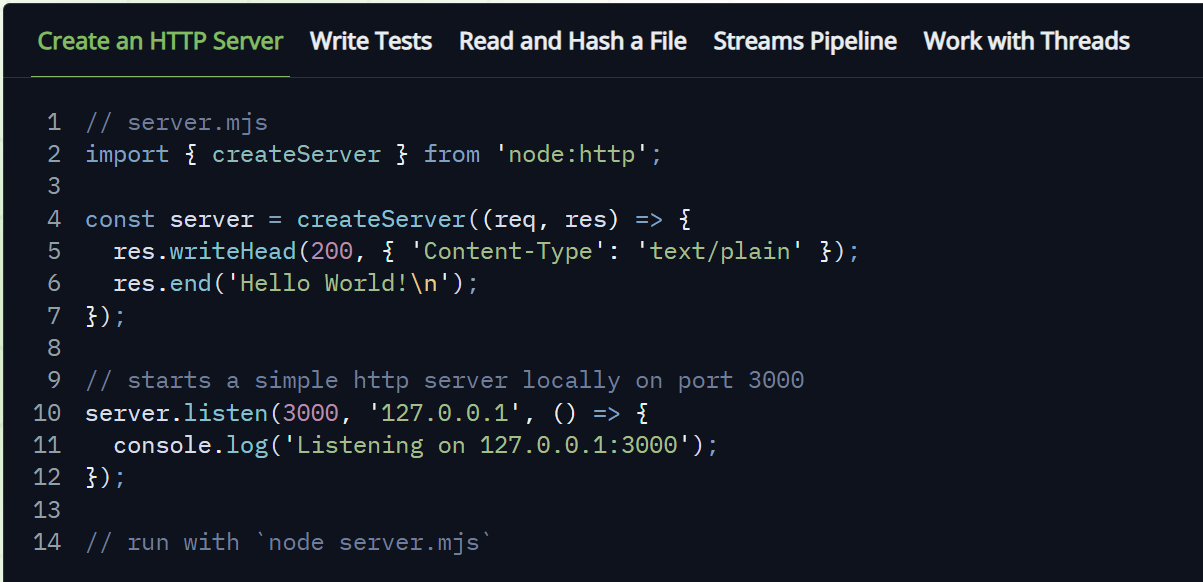The width and height of the screenshot is (1203, 582).
Task: Open the Work with Threads tab
Action: [x=1025, y=41]
